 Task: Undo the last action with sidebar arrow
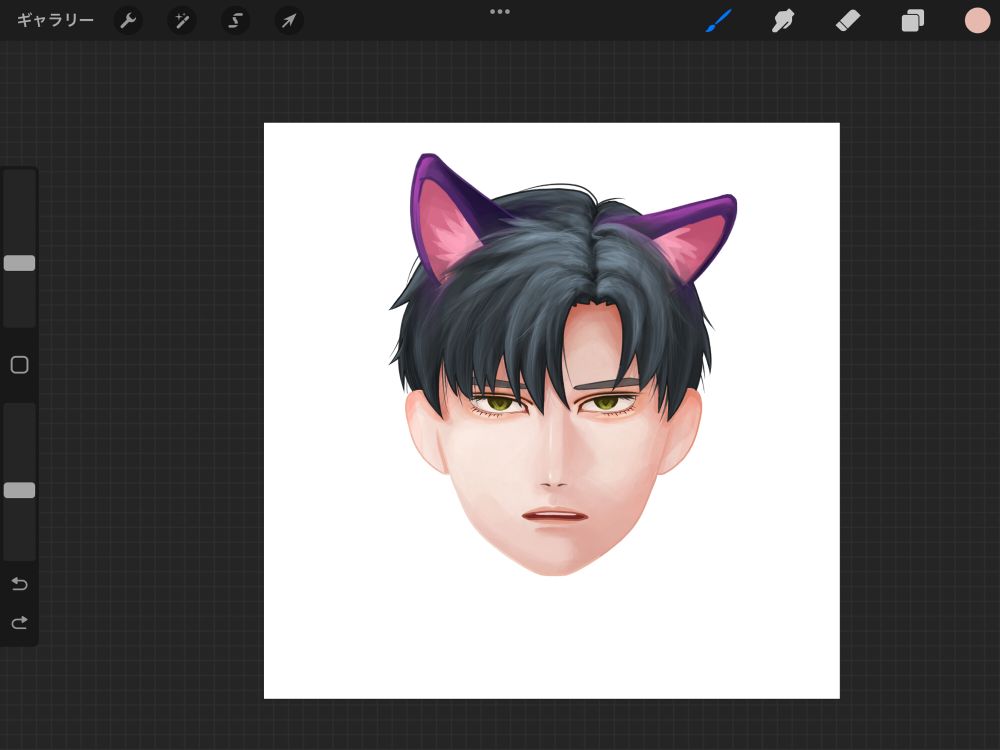pos(19,584)
